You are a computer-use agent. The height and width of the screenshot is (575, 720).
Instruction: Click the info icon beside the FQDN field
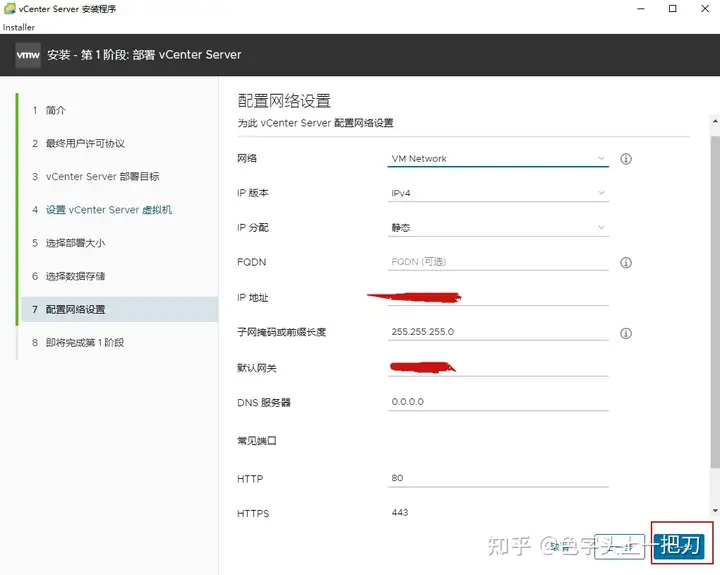coord(625,263)
